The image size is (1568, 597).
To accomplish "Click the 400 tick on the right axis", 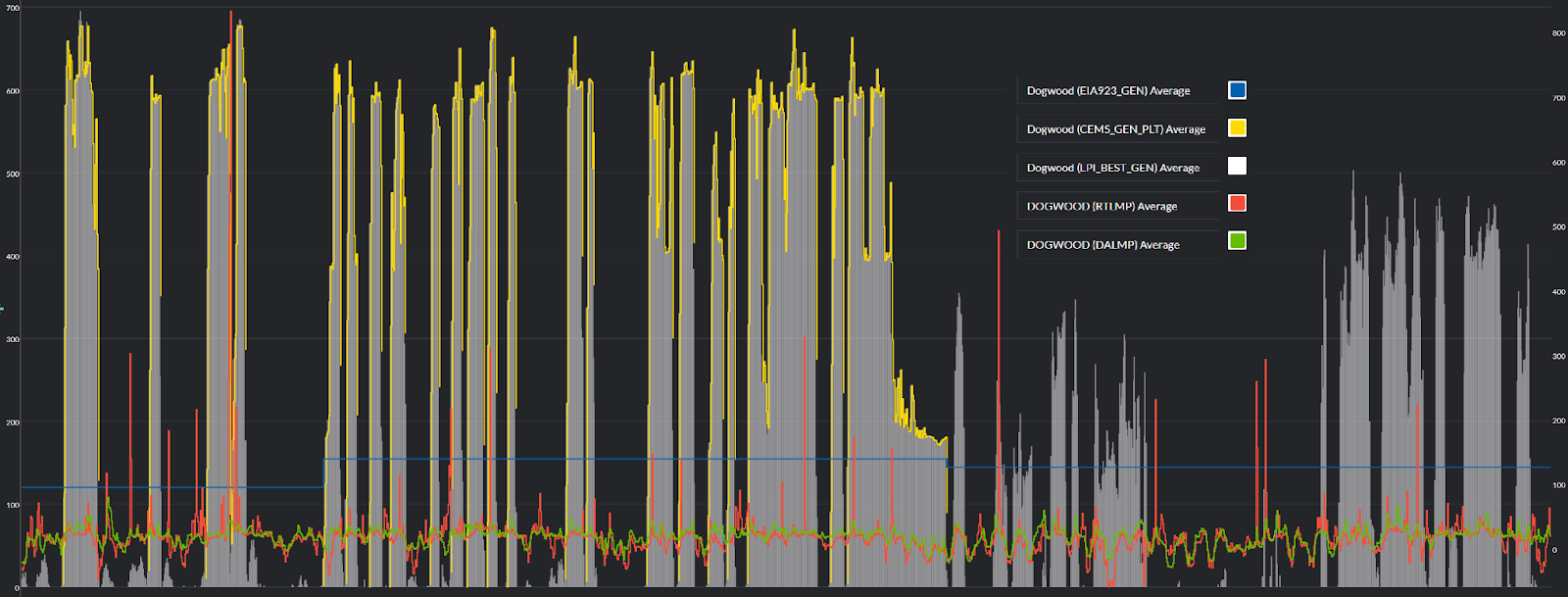I will [1558, 292].
